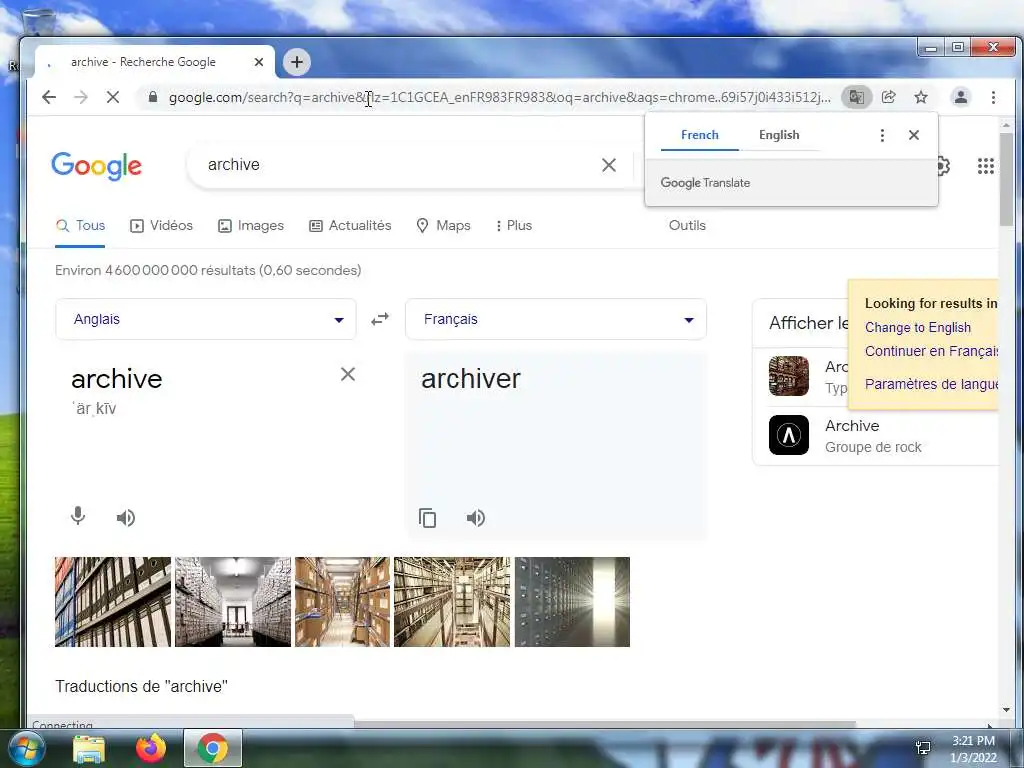Click the Archive rock band logo thumbnail

point(789,435)
